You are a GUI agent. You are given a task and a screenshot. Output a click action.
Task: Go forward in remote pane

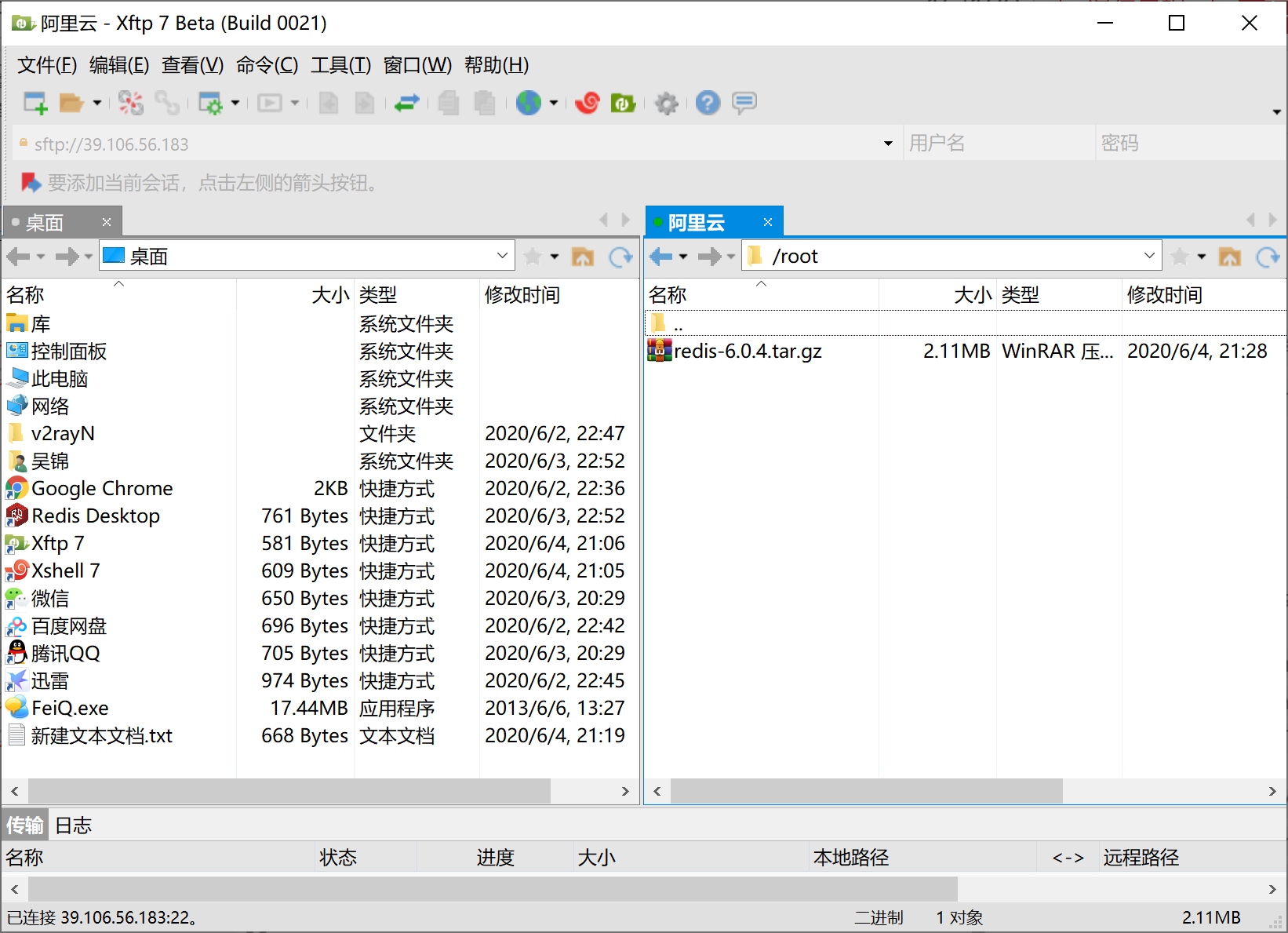click(x=710, y=257)
